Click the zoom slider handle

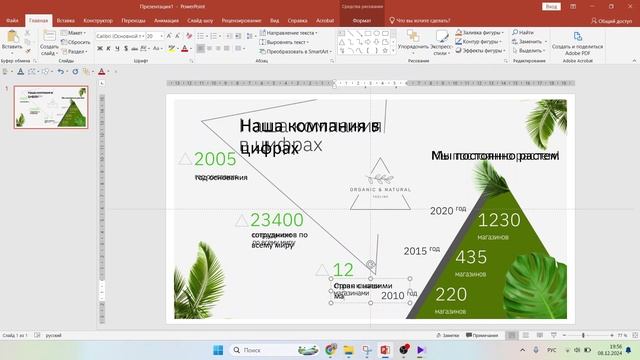(x=583, y=335)
